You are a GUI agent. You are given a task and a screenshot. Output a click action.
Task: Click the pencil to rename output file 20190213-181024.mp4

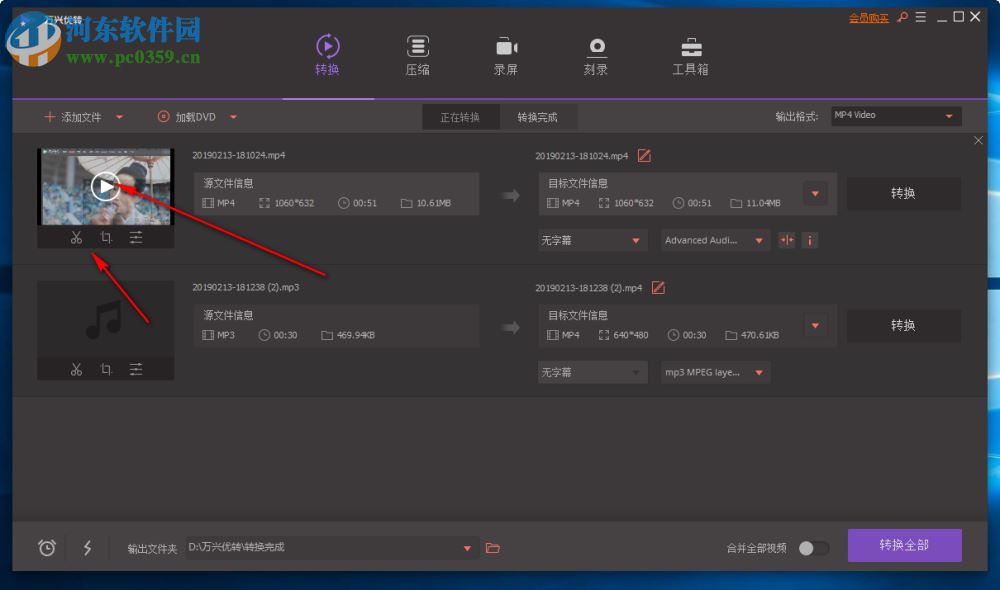pos(644,155)
